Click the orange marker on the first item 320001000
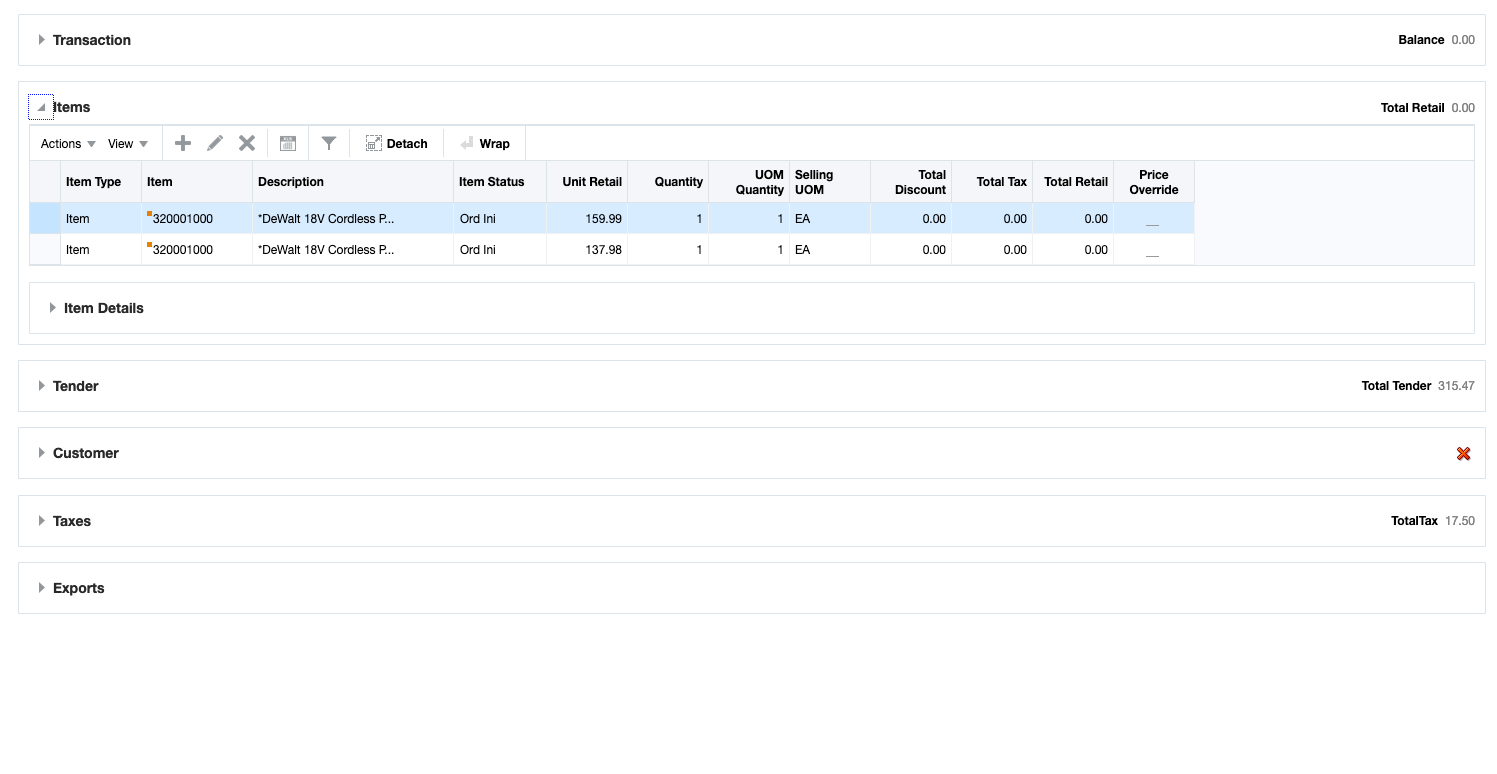Viewport: 1497px width, 774px height. pos(148,212)
